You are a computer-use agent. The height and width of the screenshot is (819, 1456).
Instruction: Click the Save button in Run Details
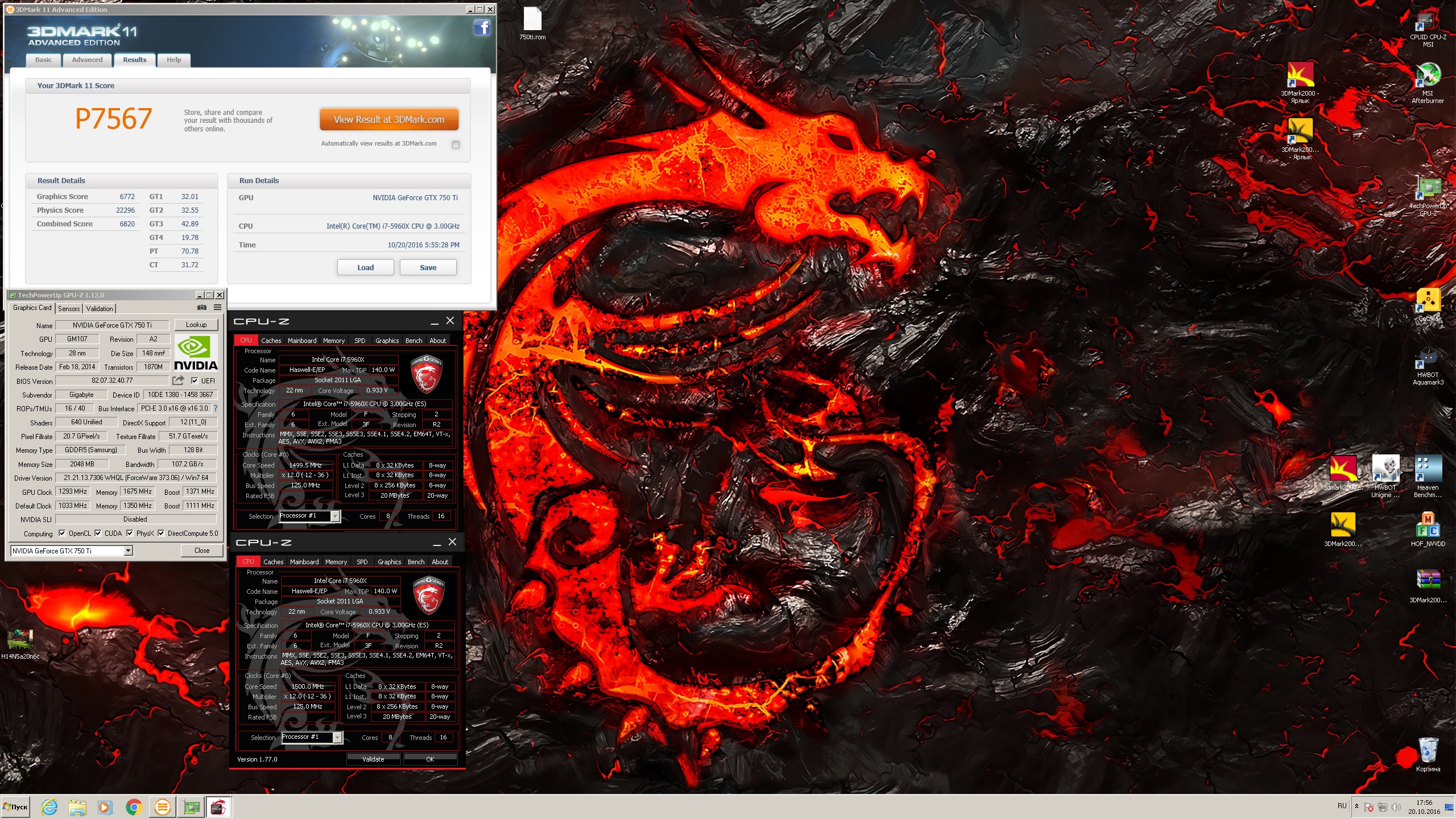pos(428,267)
